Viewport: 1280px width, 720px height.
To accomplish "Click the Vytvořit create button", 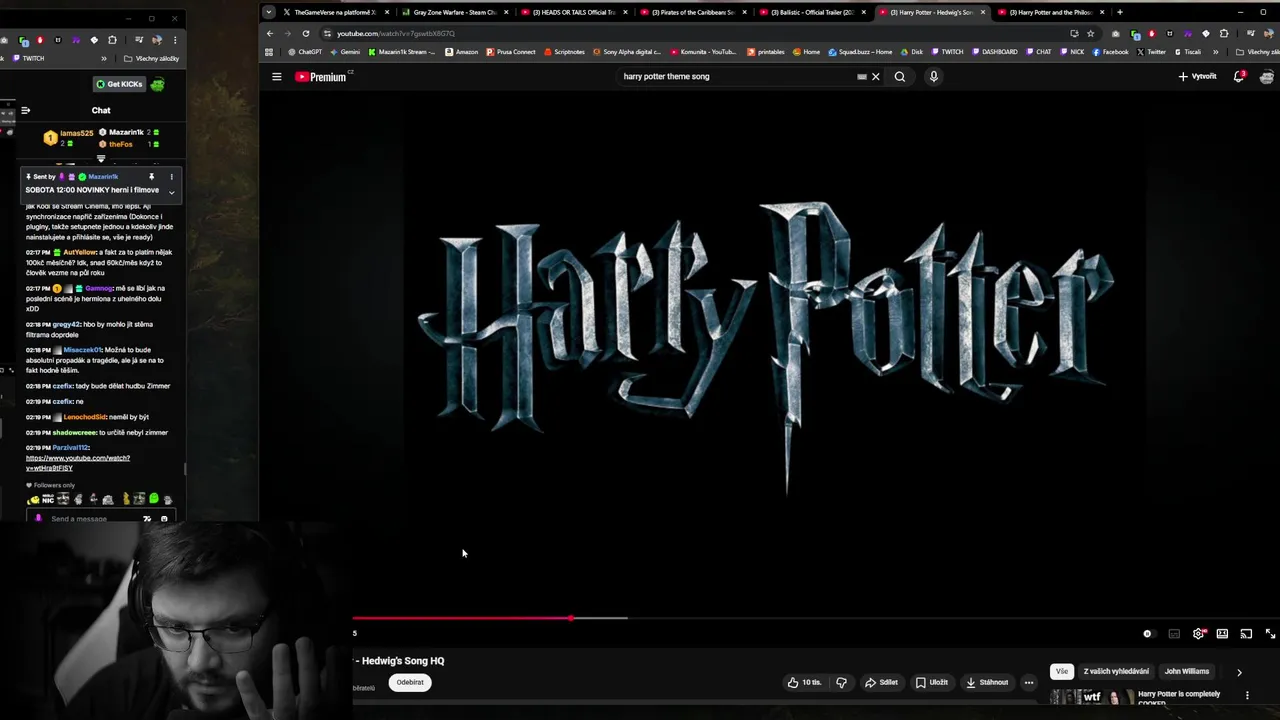I will 1197,77.
